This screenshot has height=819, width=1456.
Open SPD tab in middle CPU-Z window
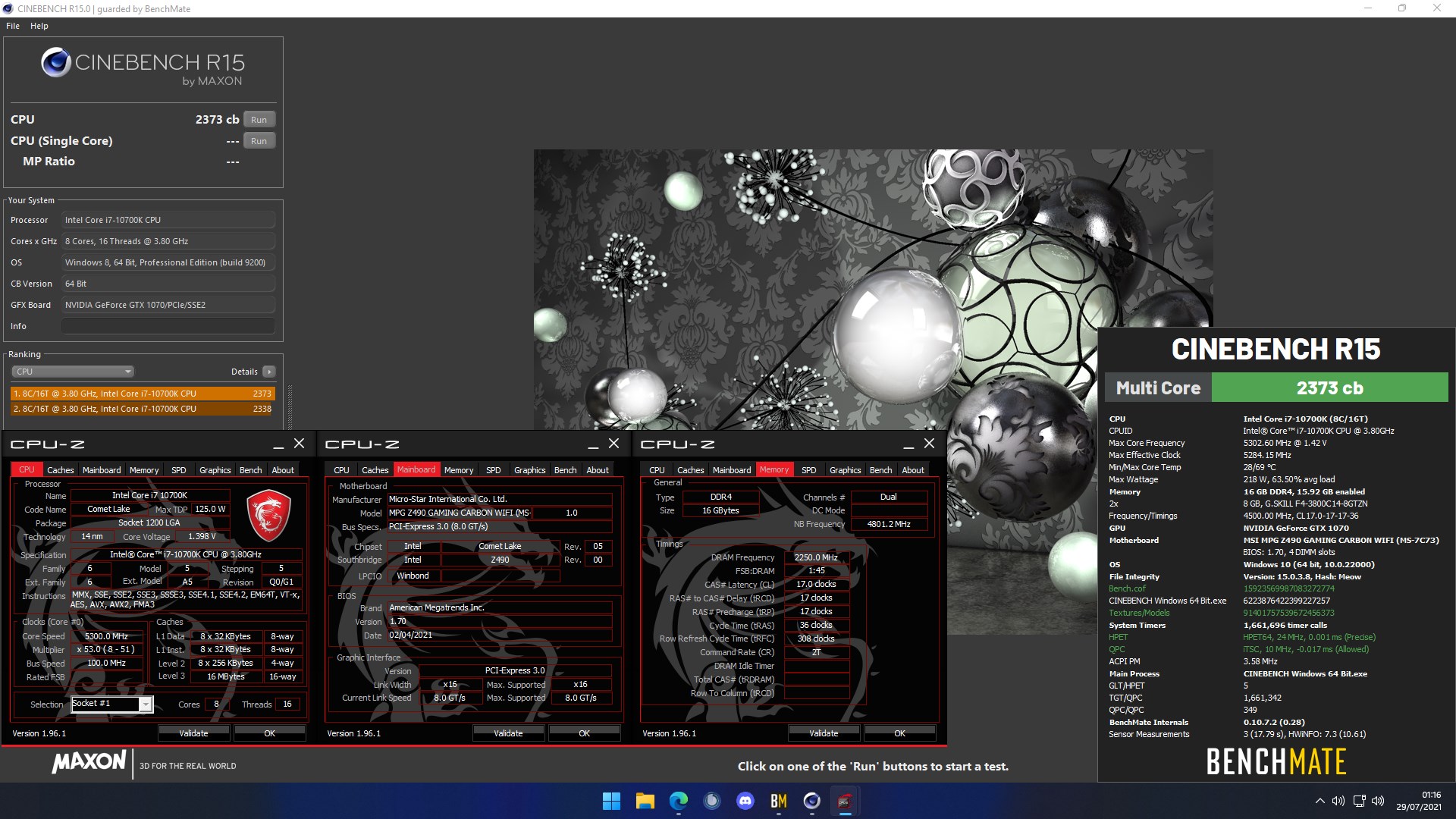[494, 470]
